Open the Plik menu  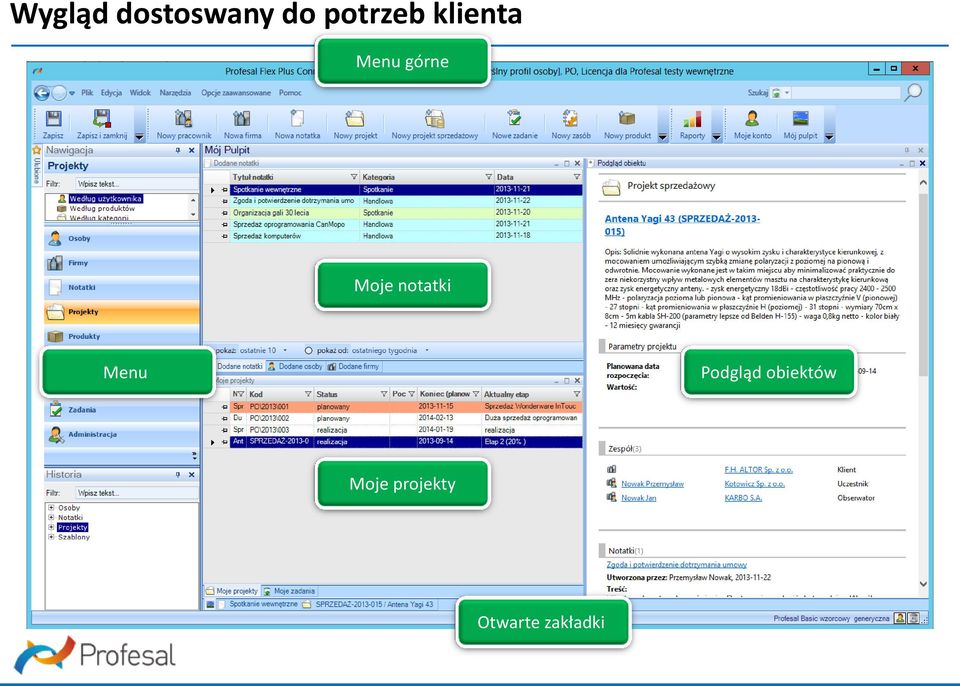tap(87, 92)
